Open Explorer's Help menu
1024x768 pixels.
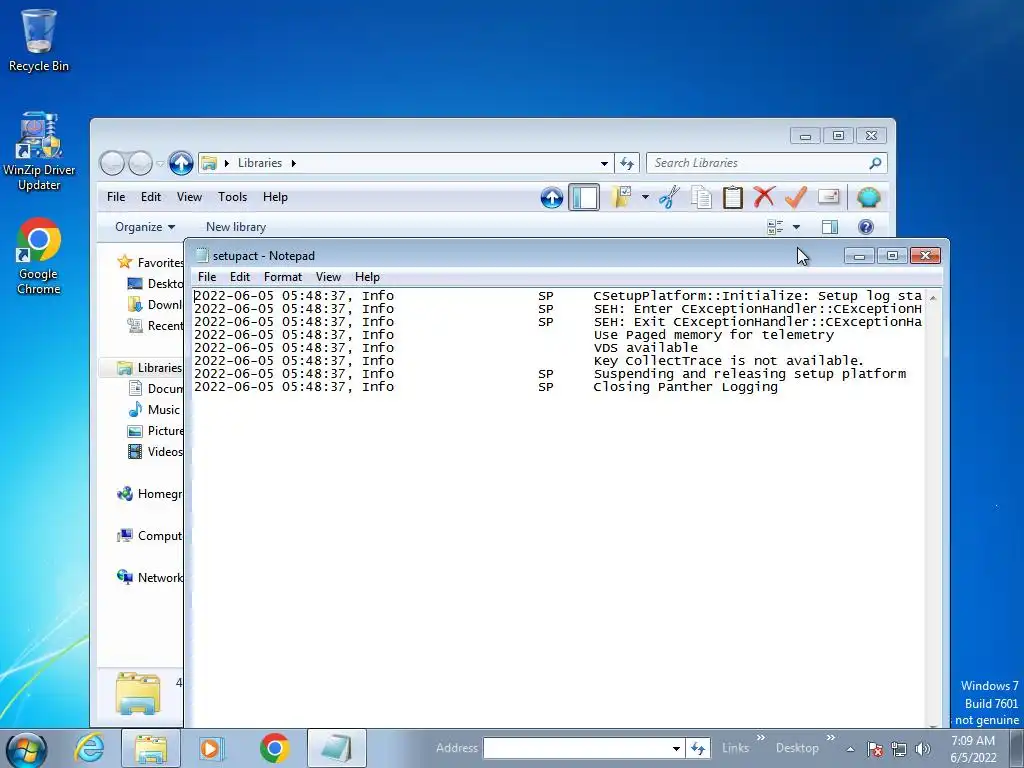[275, 197]
